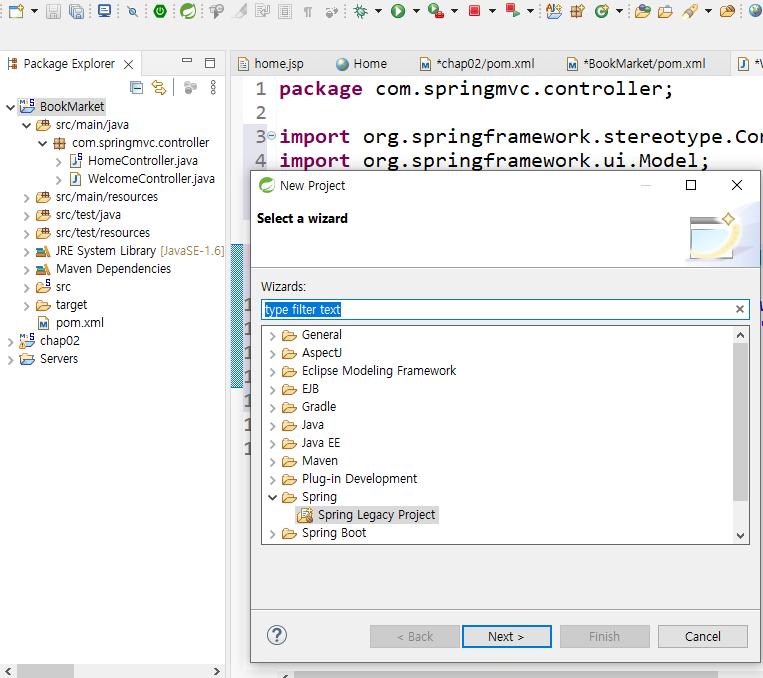The height and width of the screenshot is (678, 763).
Task: Click the Search flashlight toolbar icon
Action: [x=690, y=11]
